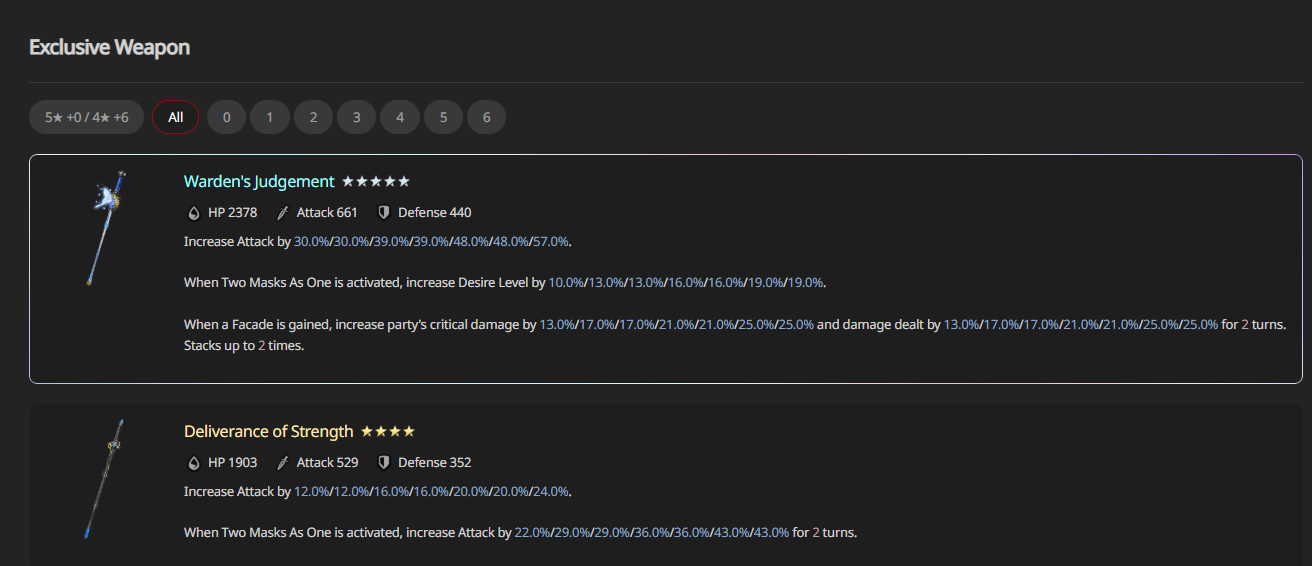Select refinement level 2
Viewport: 1312px width, 566px height.
[x=313, y=117]
